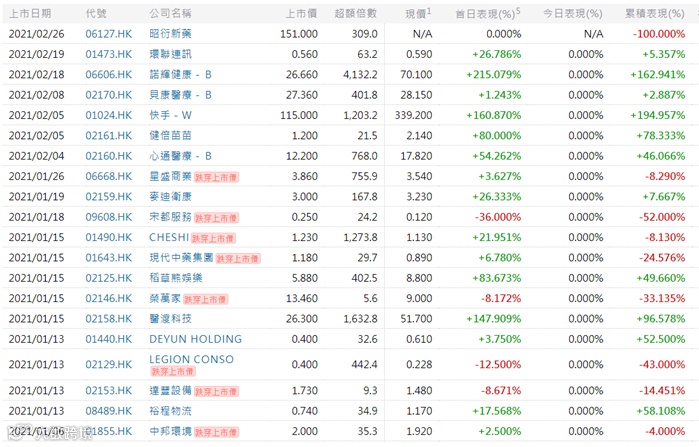Screen dimensions: 699x447
Task: Open stock code 06668.HK link
Action: 108,176
